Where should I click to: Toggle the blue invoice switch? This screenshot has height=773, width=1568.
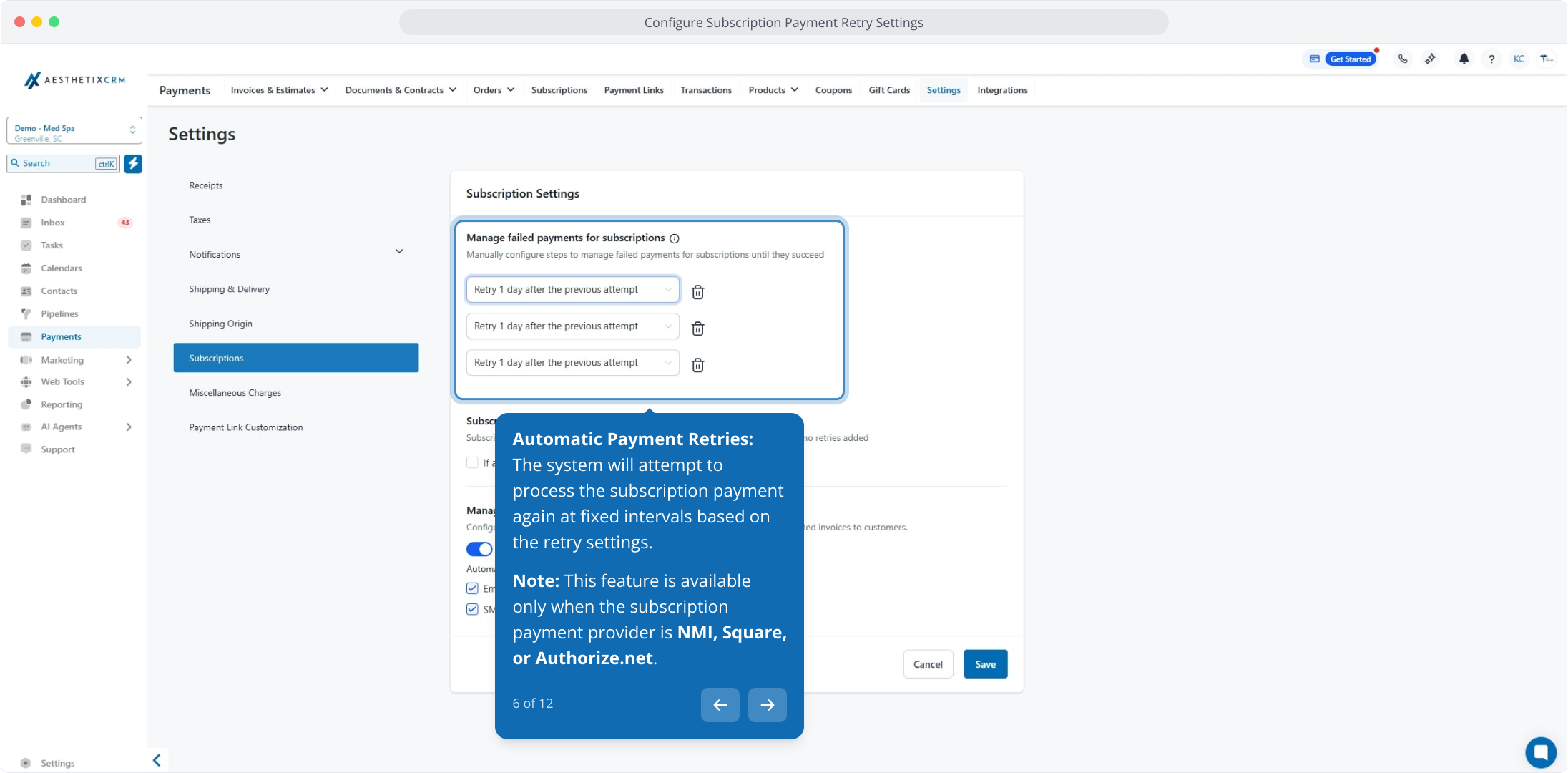pyautogui.click(x=479, y=549)
